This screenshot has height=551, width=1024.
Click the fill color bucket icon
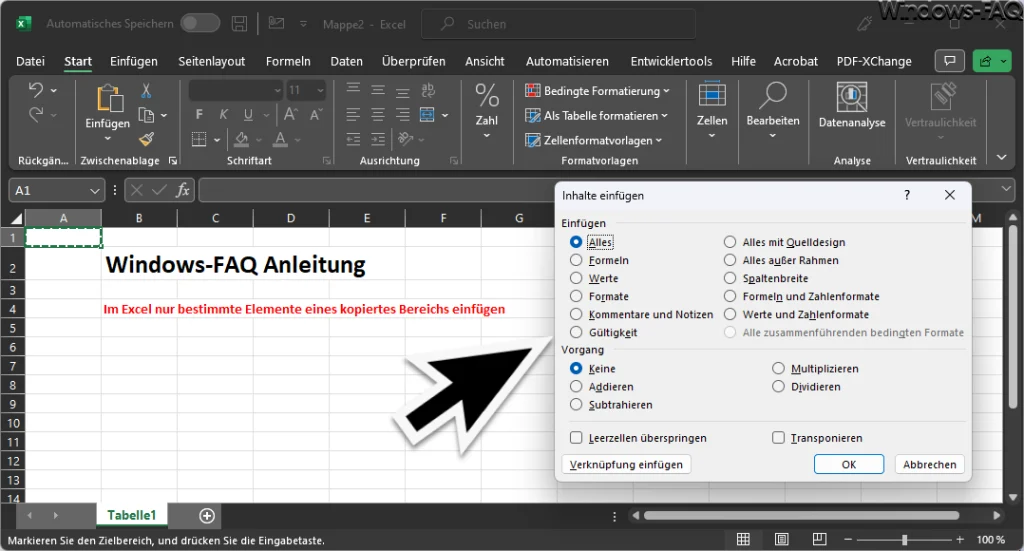coord(242,139)
